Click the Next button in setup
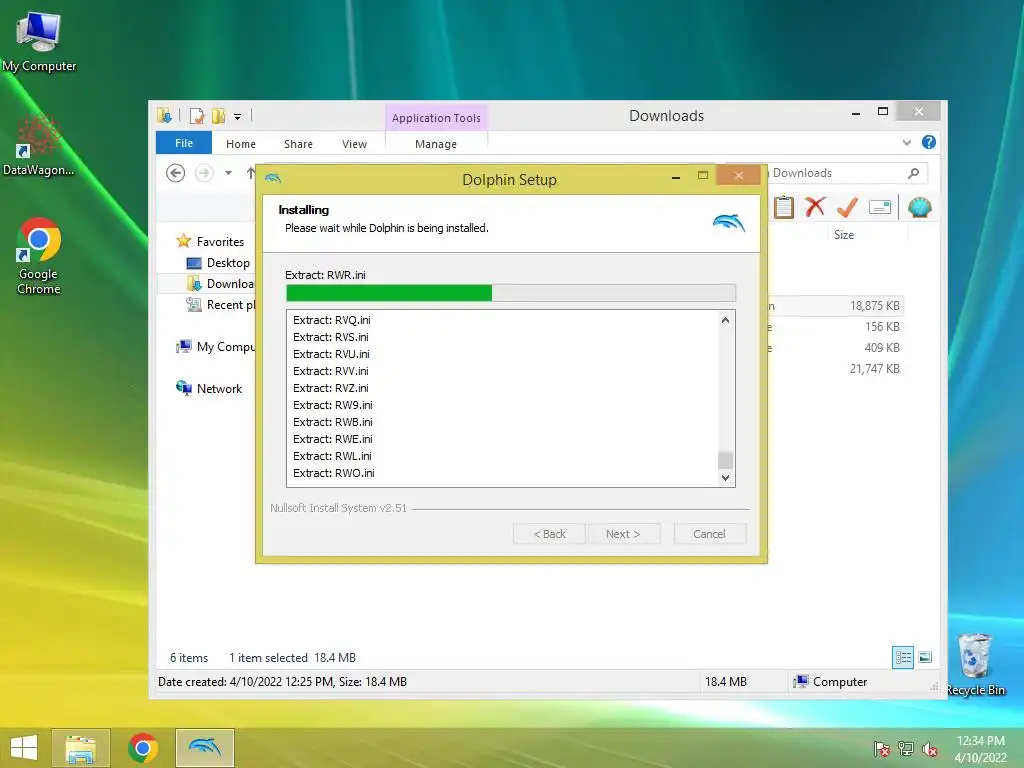This screenshot has height=768, width=1024. point(623,534)
